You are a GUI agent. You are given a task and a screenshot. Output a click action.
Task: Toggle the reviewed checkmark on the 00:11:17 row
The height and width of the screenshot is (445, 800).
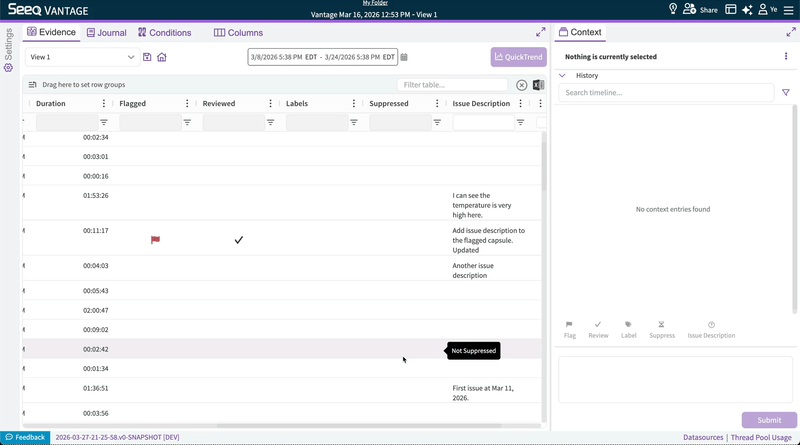click(239, 240)
